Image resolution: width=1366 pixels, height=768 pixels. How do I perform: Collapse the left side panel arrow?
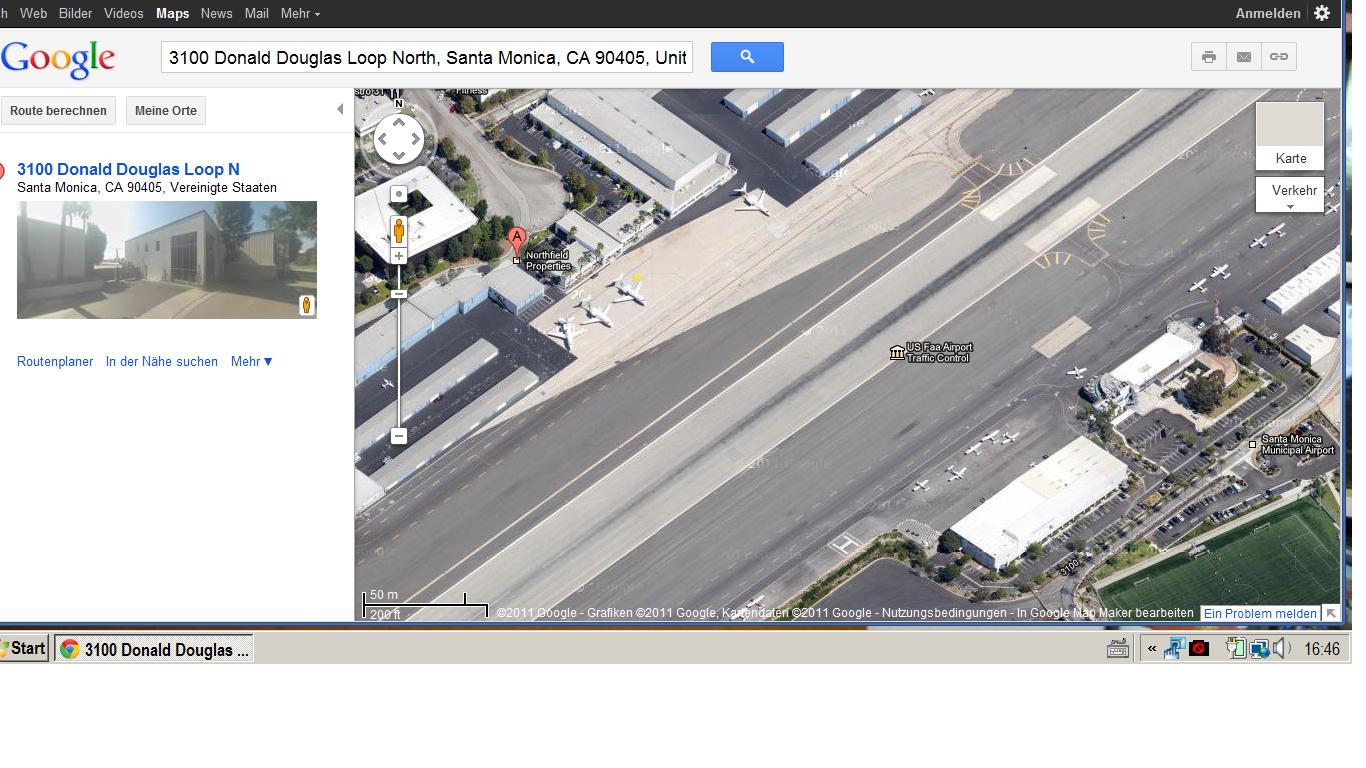pos(339,109)
